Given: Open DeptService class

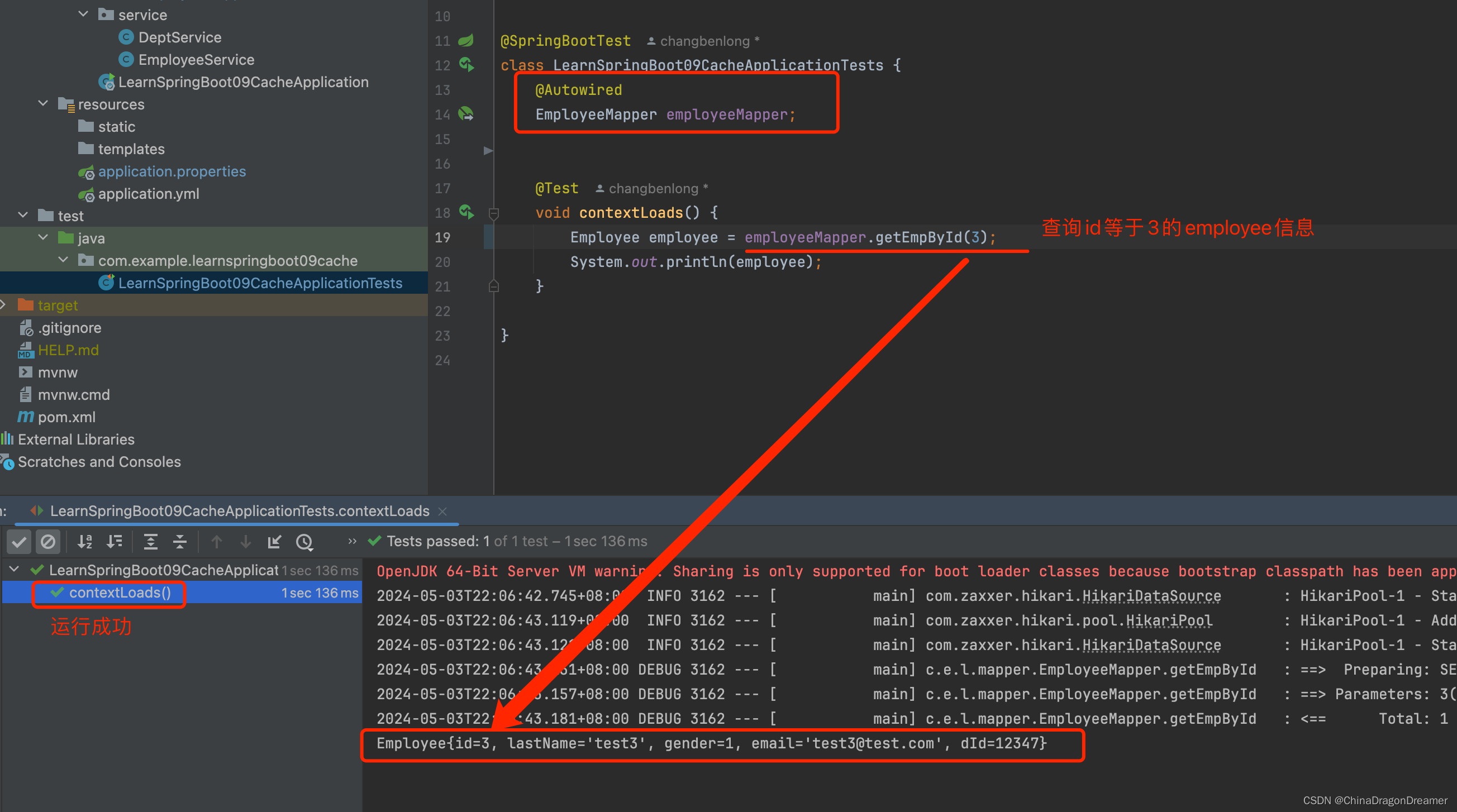Looking at the screenshot, I should [180, 37].
